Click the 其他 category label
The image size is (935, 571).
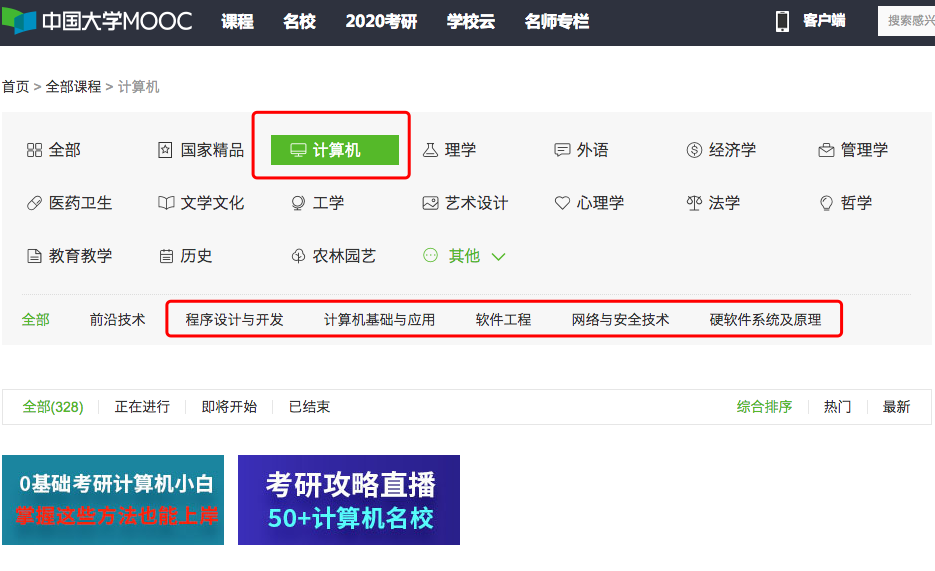click(x=464, y=256)
